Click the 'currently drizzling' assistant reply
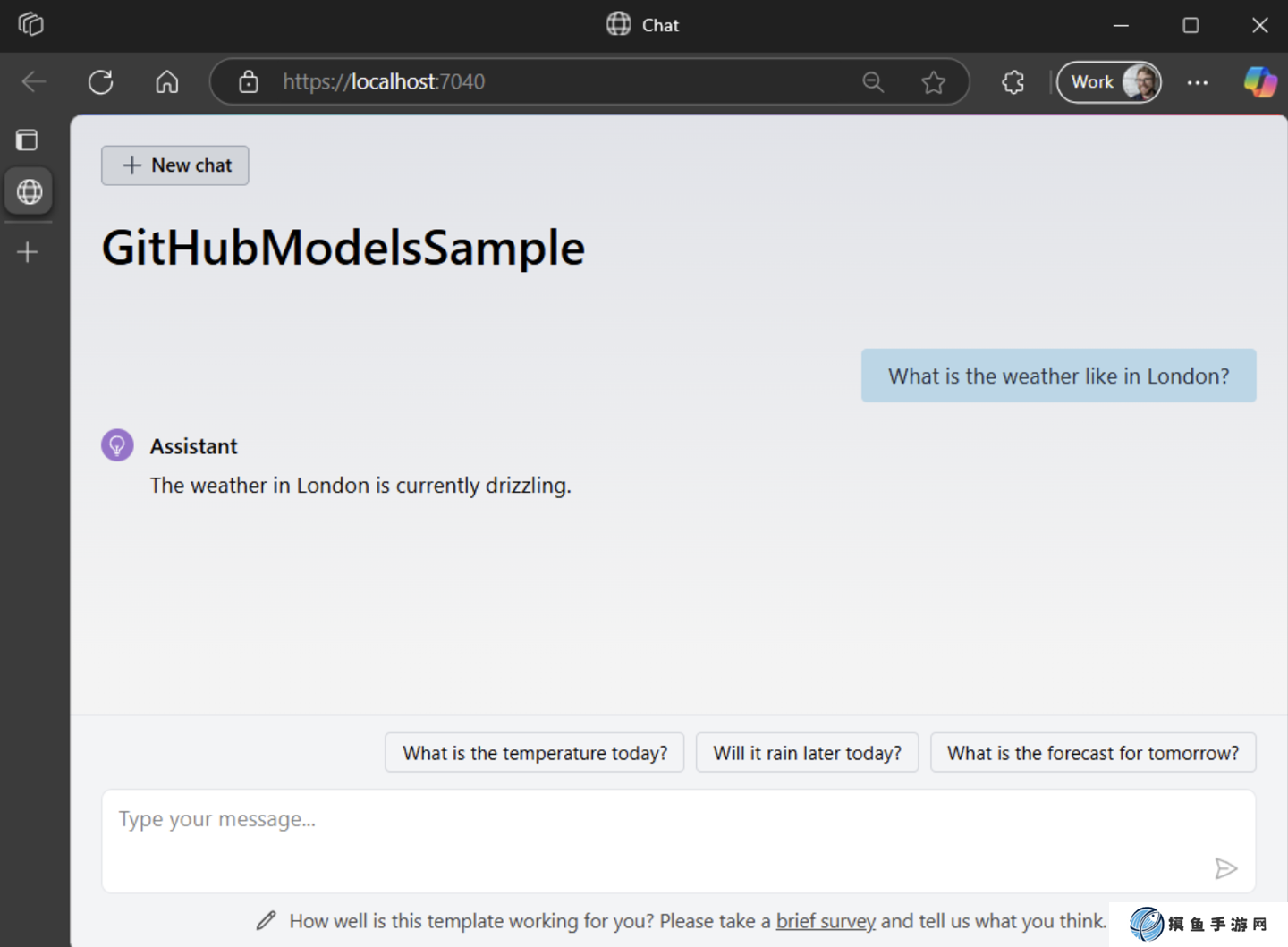 (360, 486)
